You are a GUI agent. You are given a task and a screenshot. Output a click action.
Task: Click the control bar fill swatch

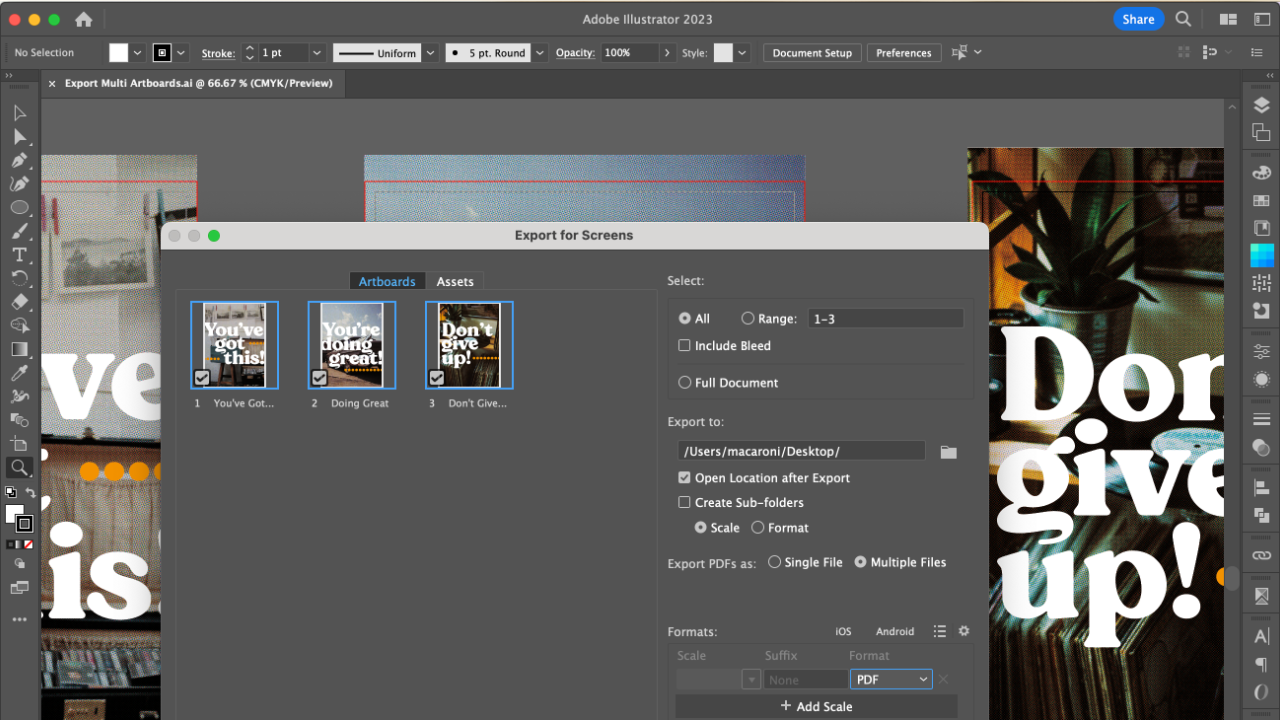coord(119,53)
